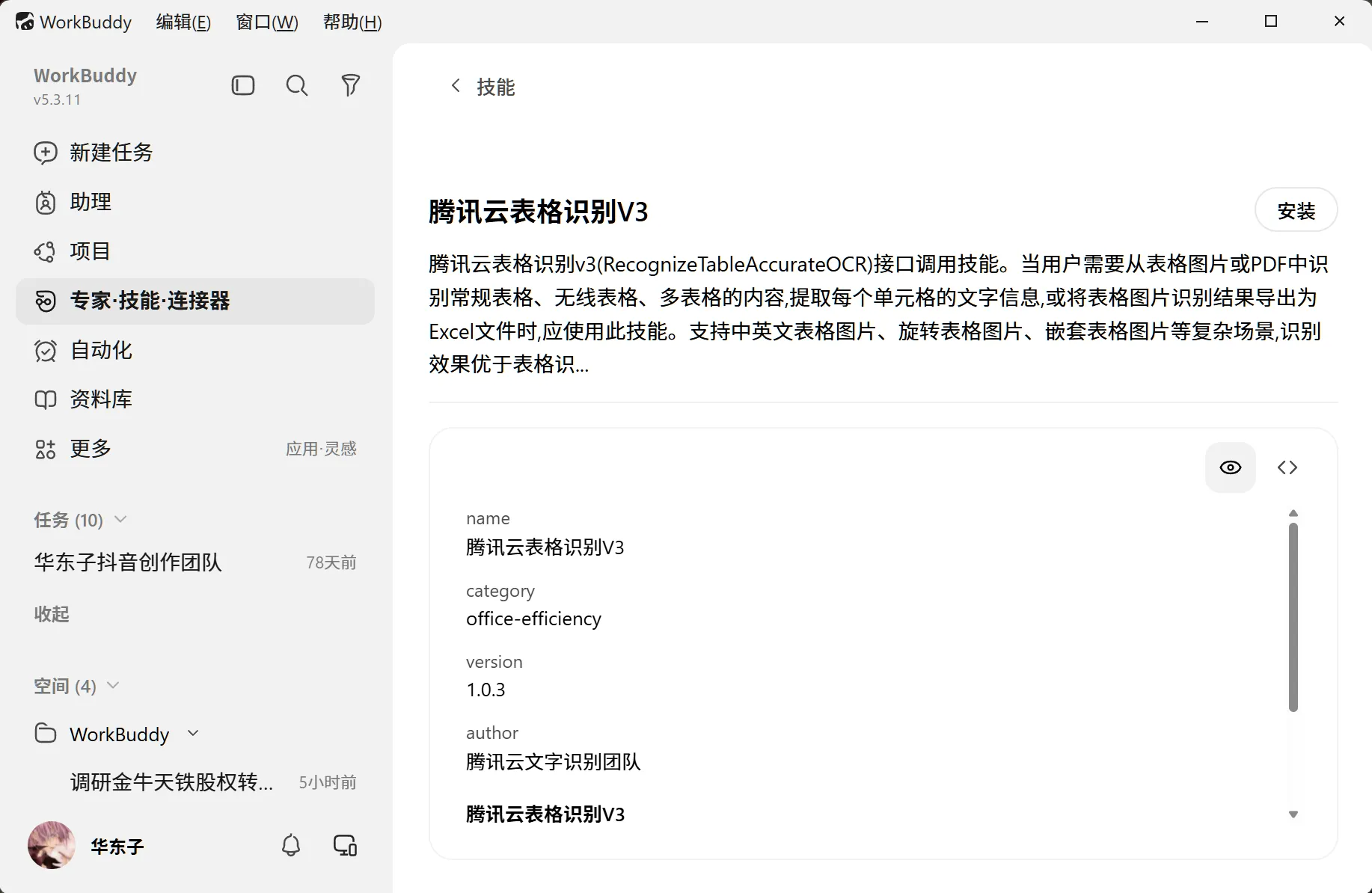Open the 编辑(E) menu
The image size is (1372, 893).
183,22
